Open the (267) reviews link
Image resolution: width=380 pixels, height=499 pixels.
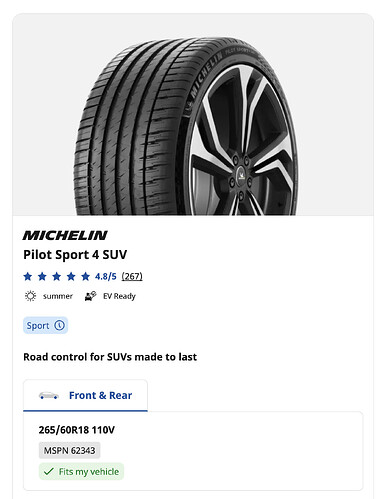click(x=132, y=276)
